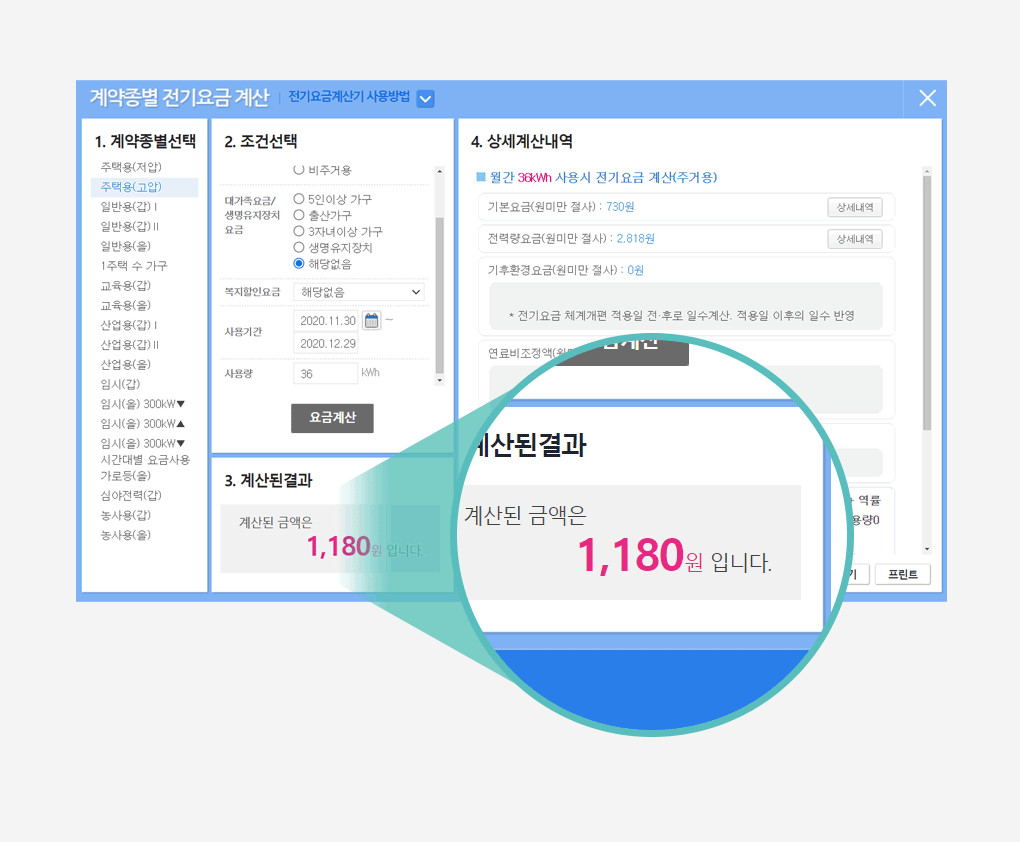Image resolution: width=1020 pixels, height=842 pixels.
Task: Click the 사용량 kWh input field
Action: pyautogui.click(x=325, y=374)
